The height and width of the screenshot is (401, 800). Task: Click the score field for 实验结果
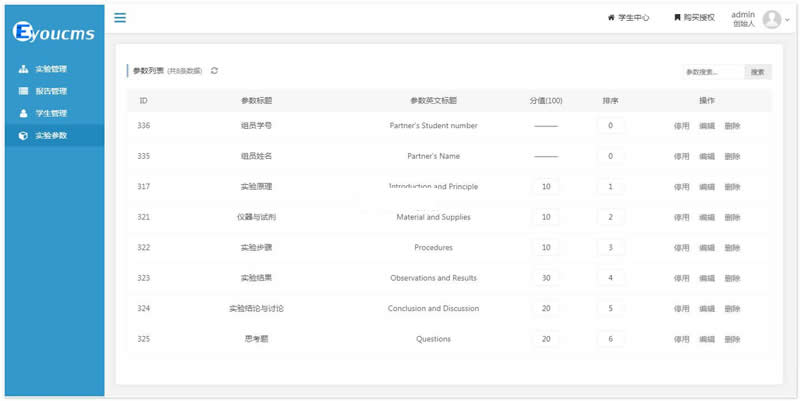(x=546, y=278)
